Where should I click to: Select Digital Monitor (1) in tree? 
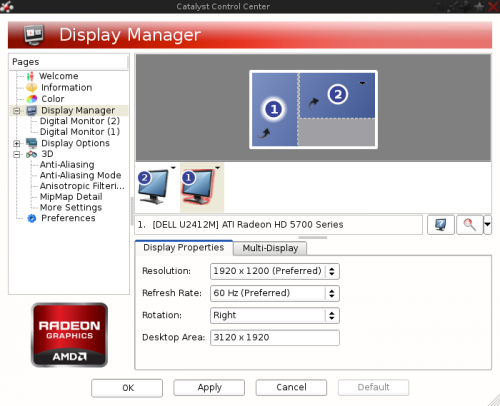(x=80, y=132)
